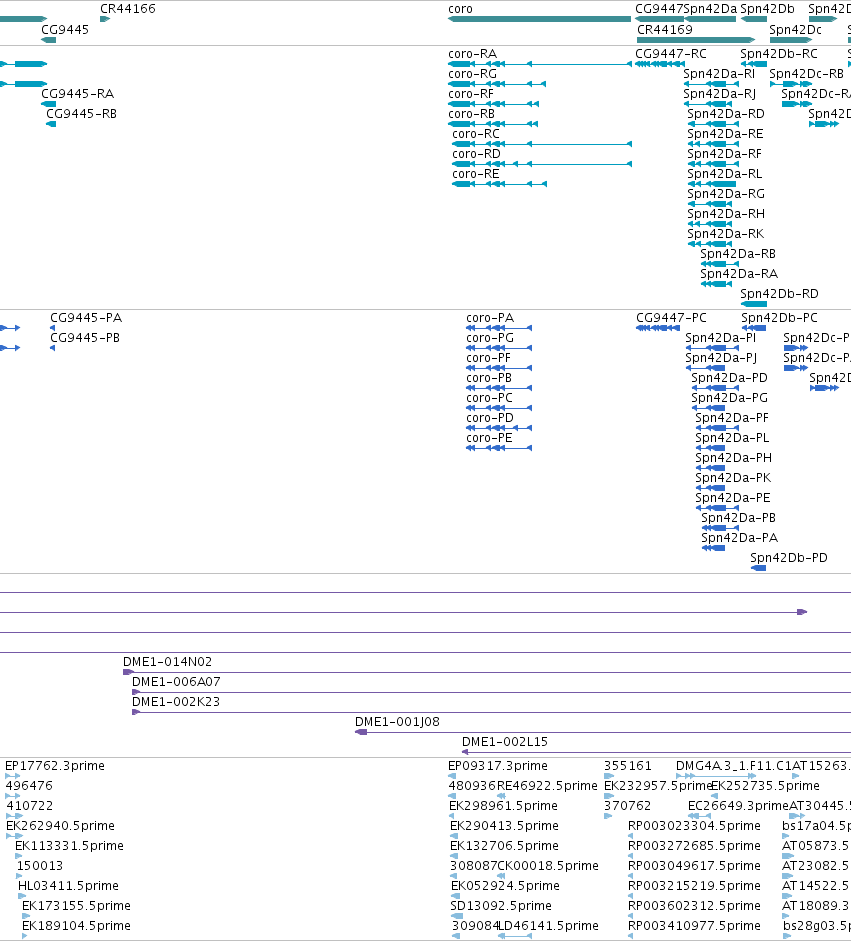Click protein coro-PF
The height and width of the screenshot is (941, 851).
coord(488,358)
